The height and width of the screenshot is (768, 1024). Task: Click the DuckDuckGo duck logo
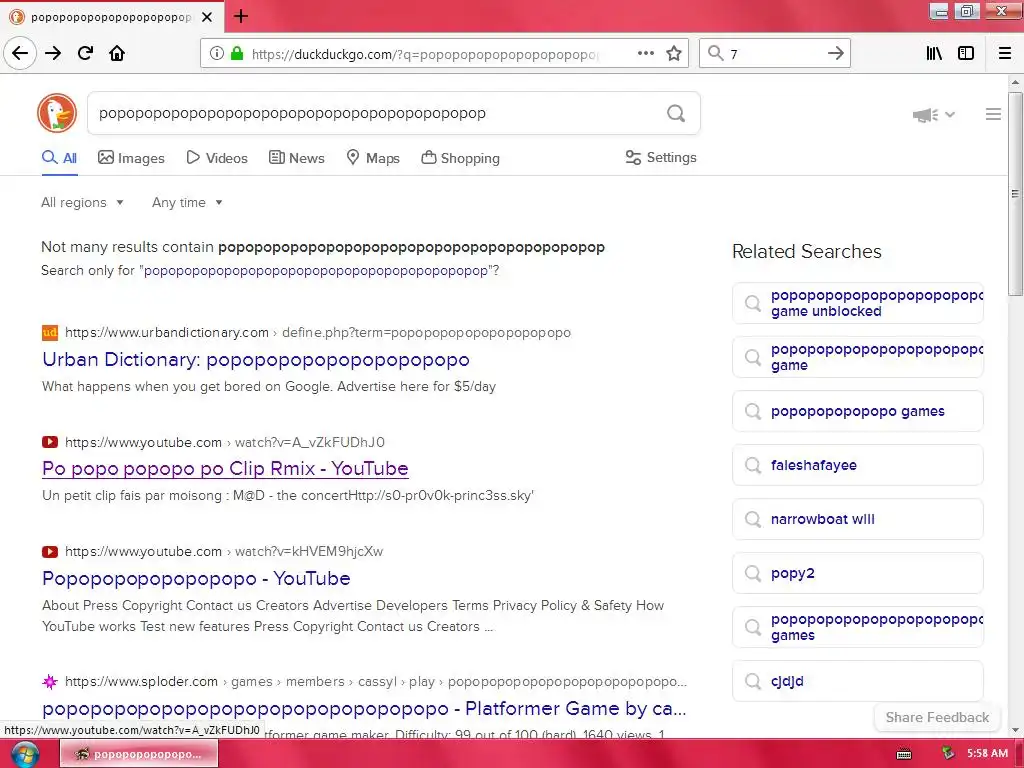57,113
